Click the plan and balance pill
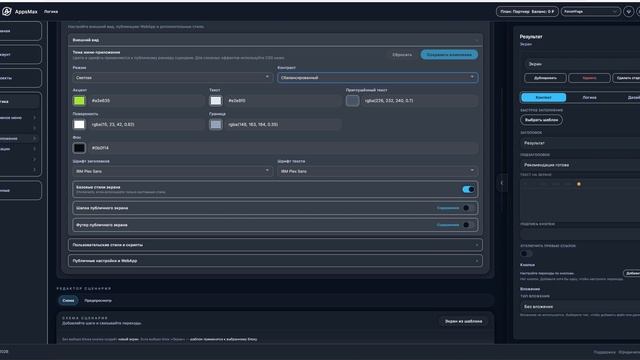 527,11
